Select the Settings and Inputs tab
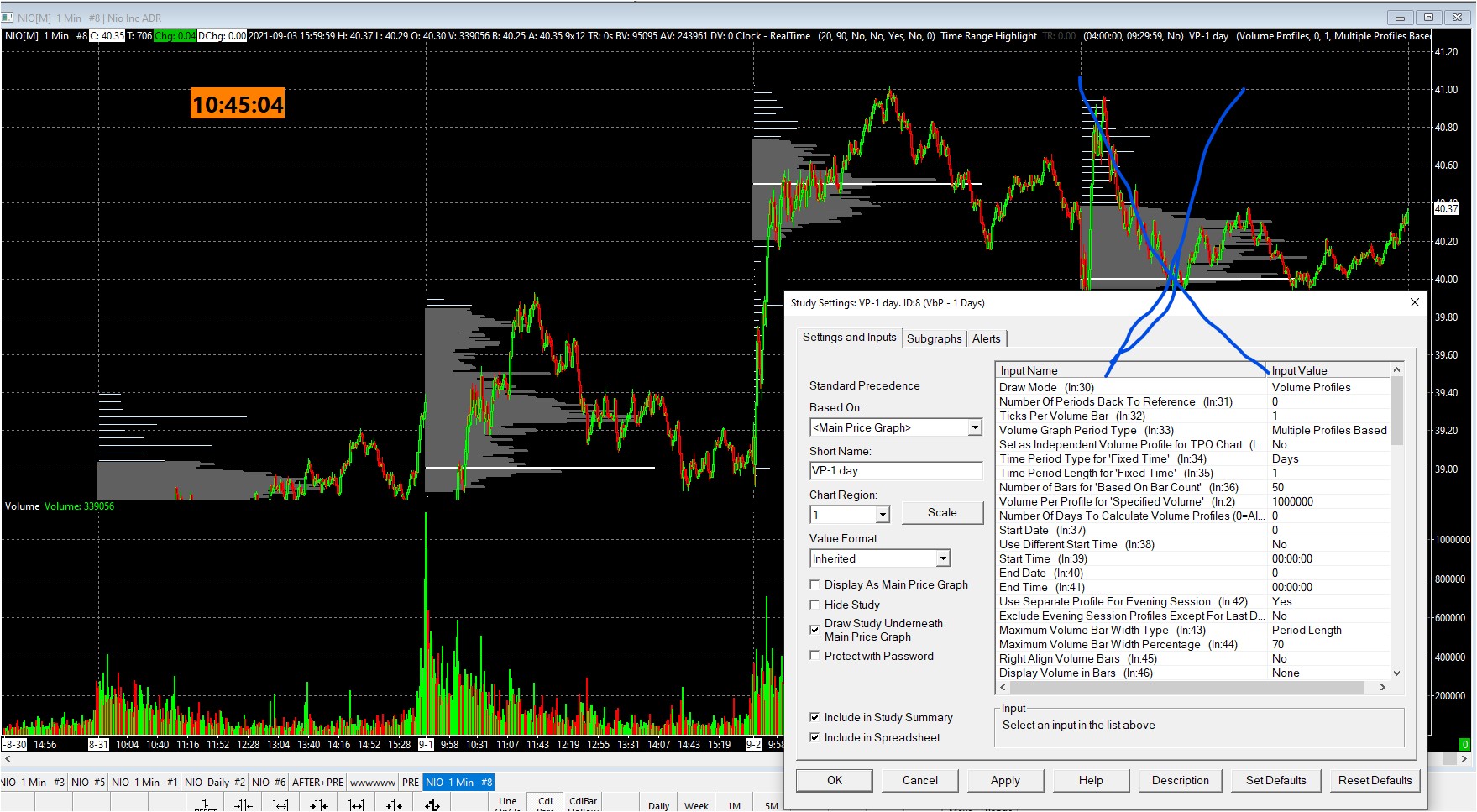Screen dimensions: 1477x812 [x=850, y=337]
